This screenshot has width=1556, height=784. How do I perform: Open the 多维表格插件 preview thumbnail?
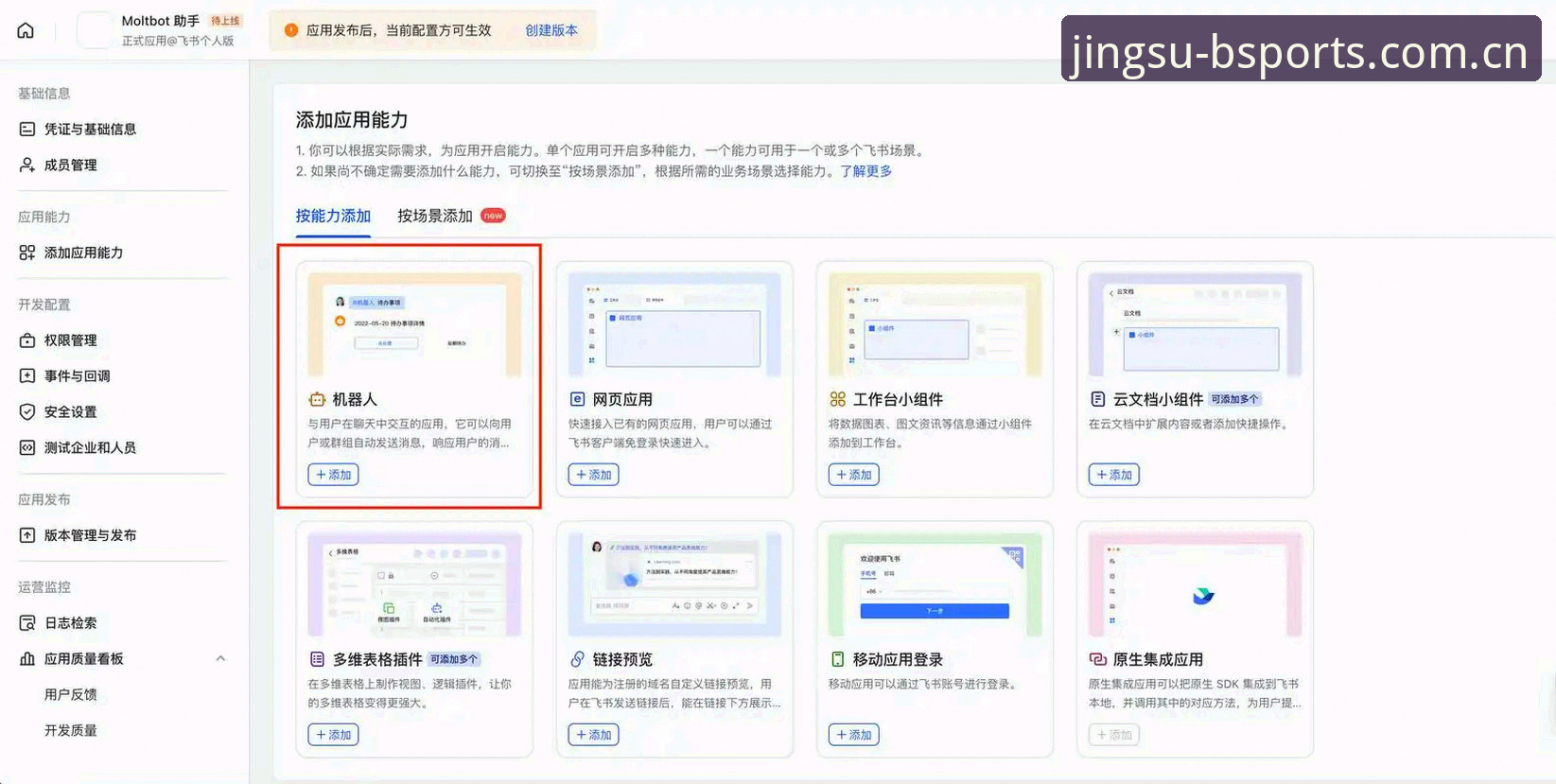pos(414,584)
